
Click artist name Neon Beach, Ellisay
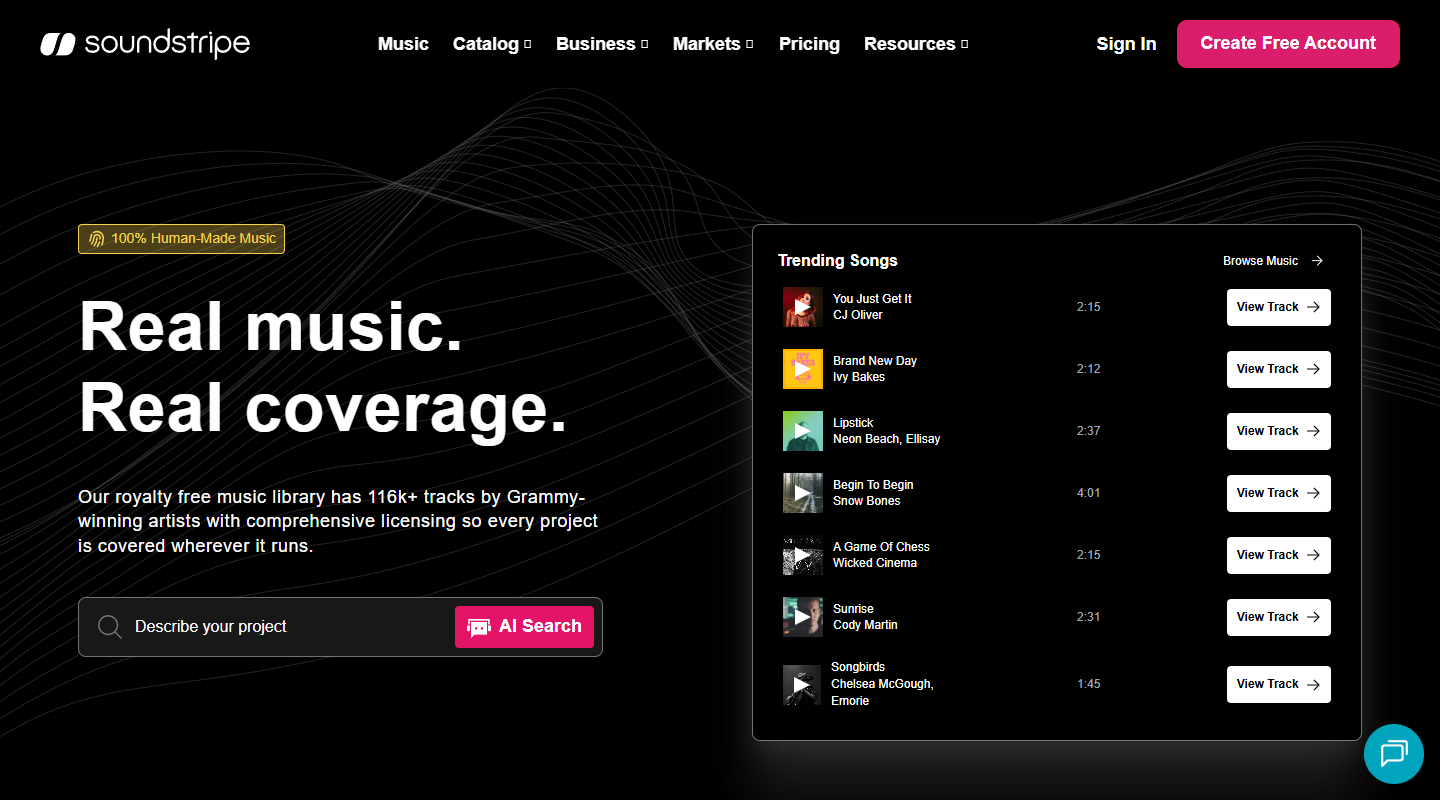[887, 439]
